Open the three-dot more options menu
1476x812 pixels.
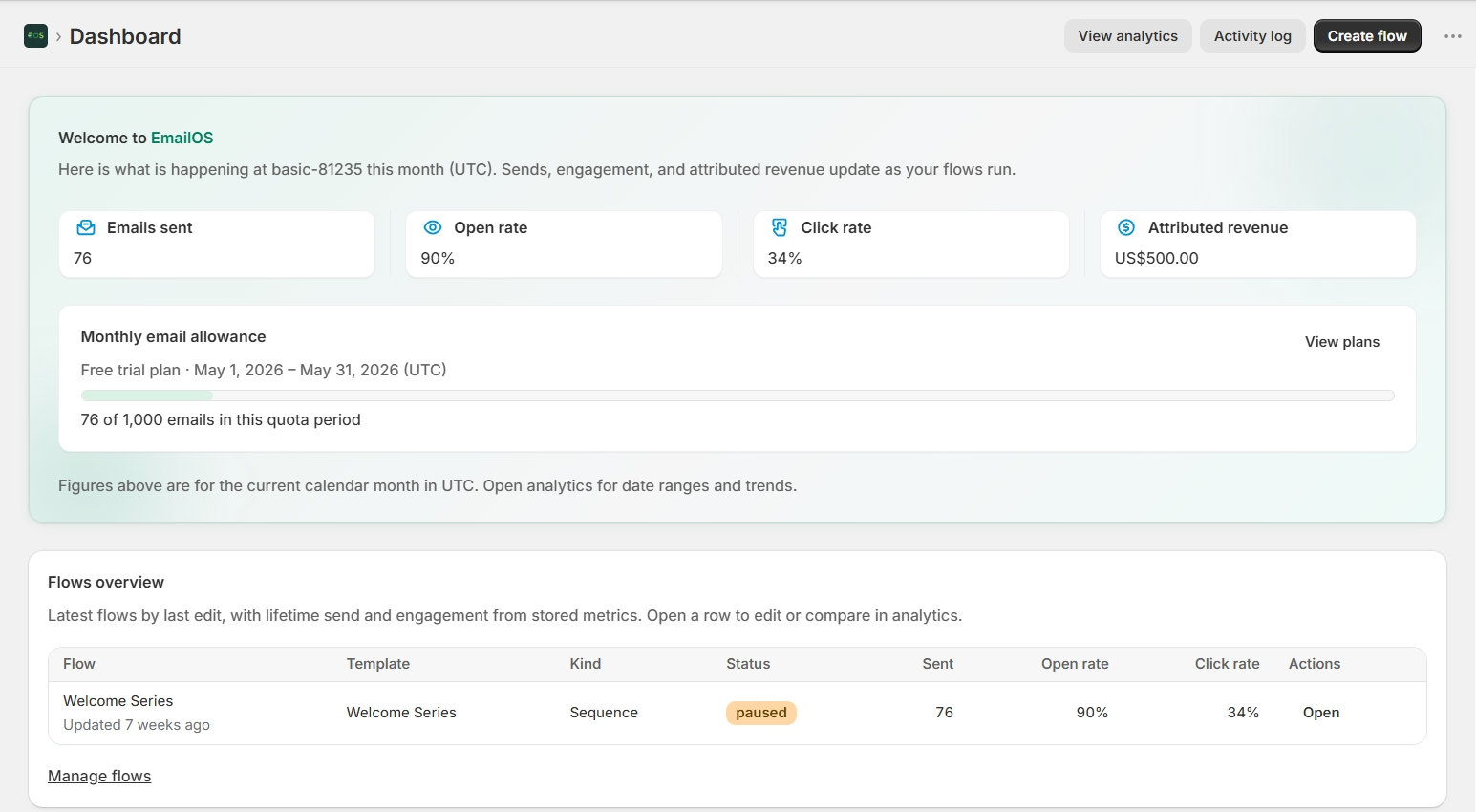[x=1452, y=36]
